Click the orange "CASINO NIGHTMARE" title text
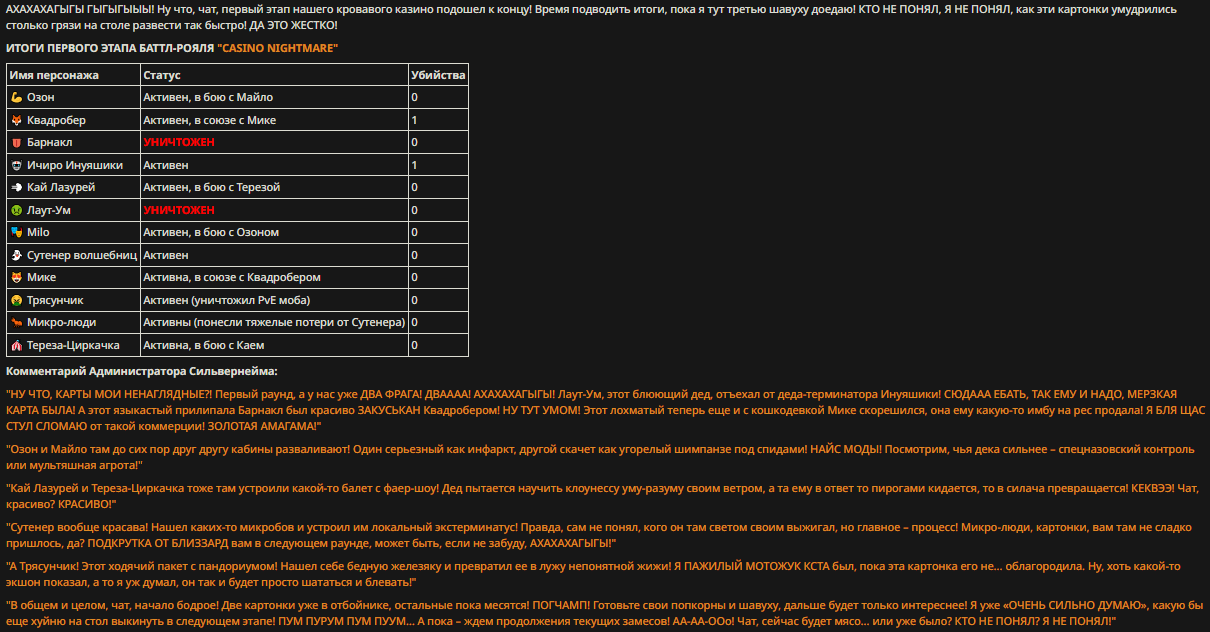1210x632 pixels. pyautogui.click(x=277, y=48)
